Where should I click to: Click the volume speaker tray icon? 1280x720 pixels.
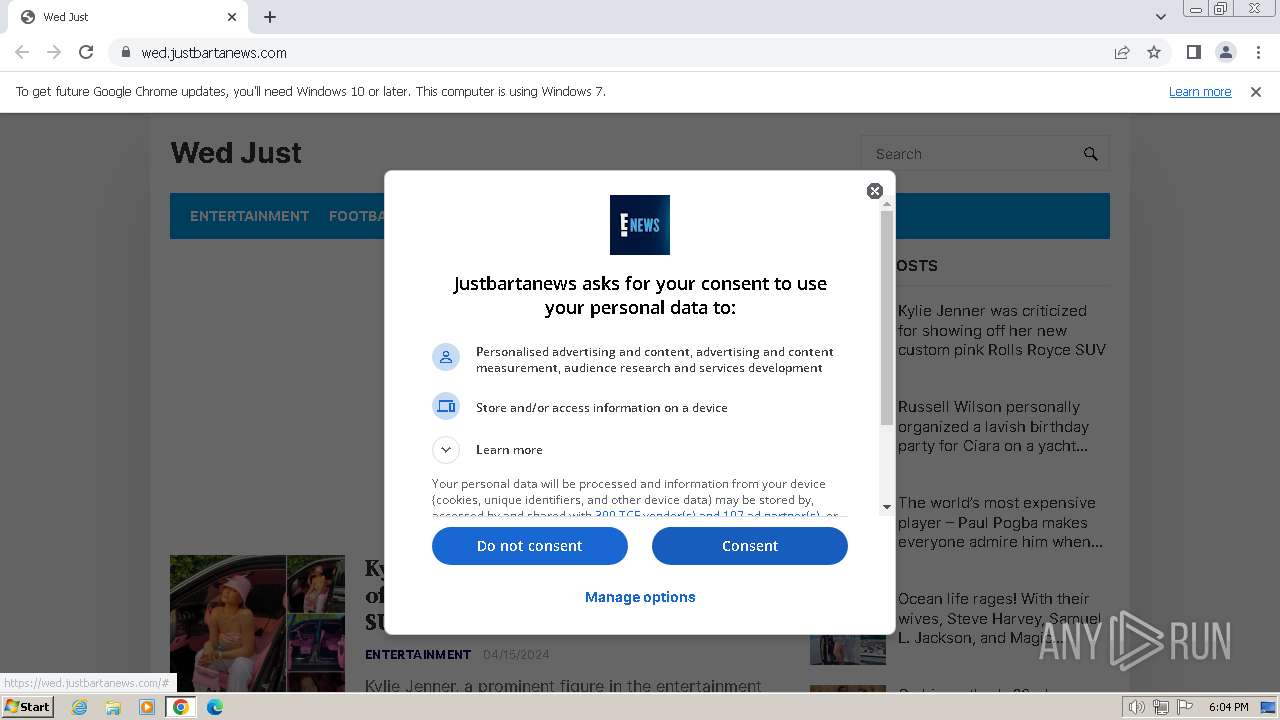[x=1137, y=707]
